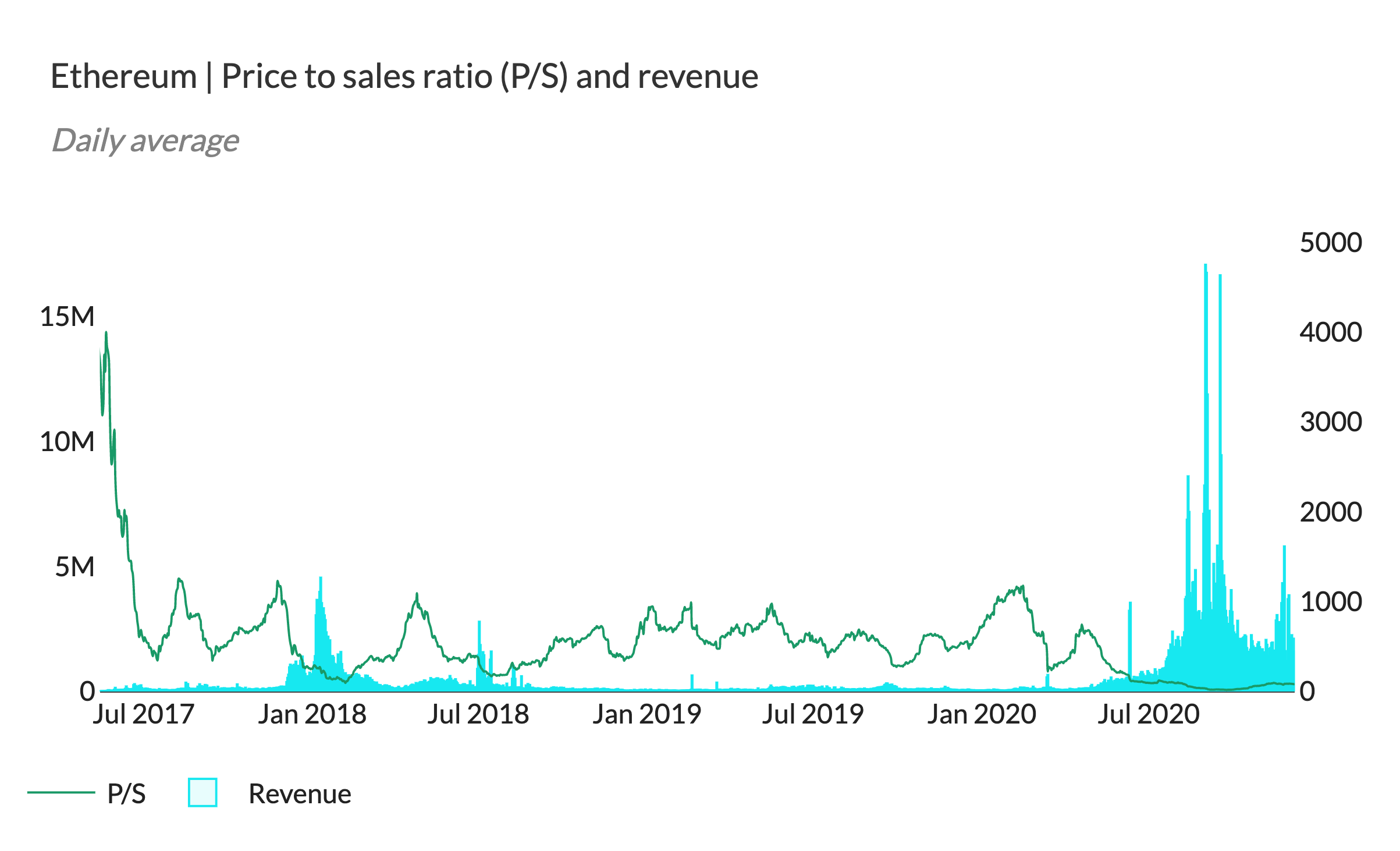Click the 3000 right axis label
The image size is (1400, 851).
click(1331, 422)
